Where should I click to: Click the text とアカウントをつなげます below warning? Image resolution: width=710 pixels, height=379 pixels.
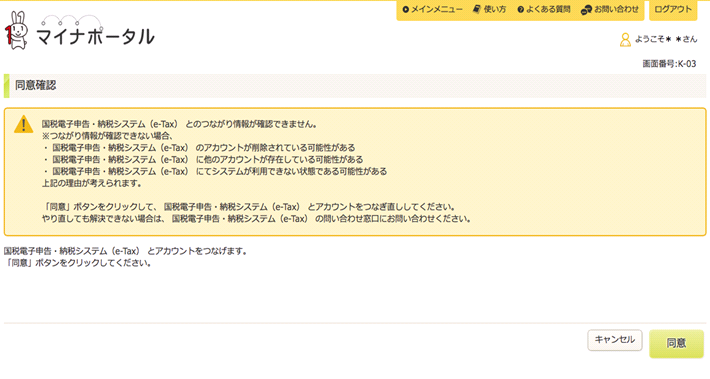(x=126, y=251)
